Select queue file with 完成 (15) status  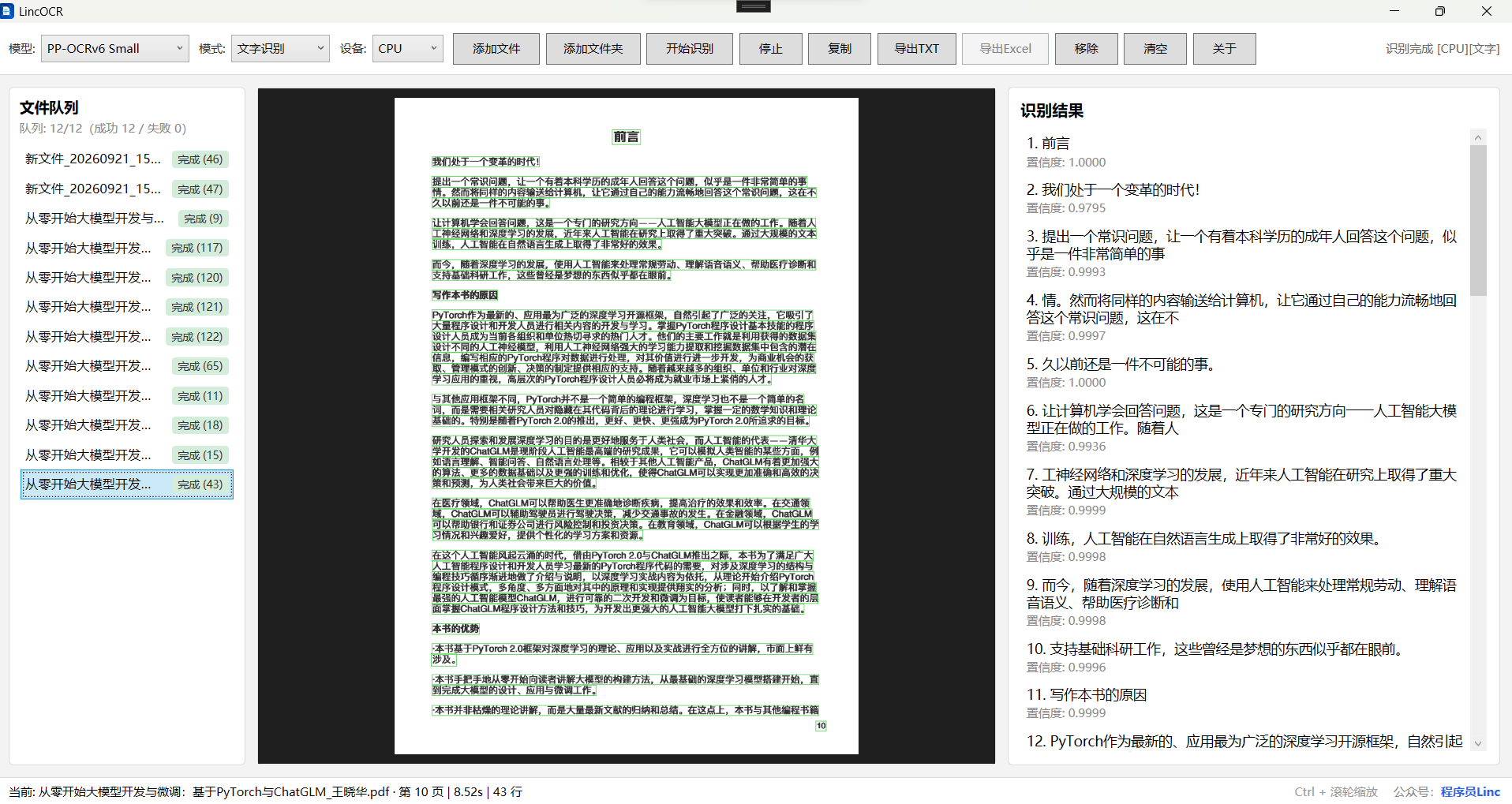tap(126, 455)
